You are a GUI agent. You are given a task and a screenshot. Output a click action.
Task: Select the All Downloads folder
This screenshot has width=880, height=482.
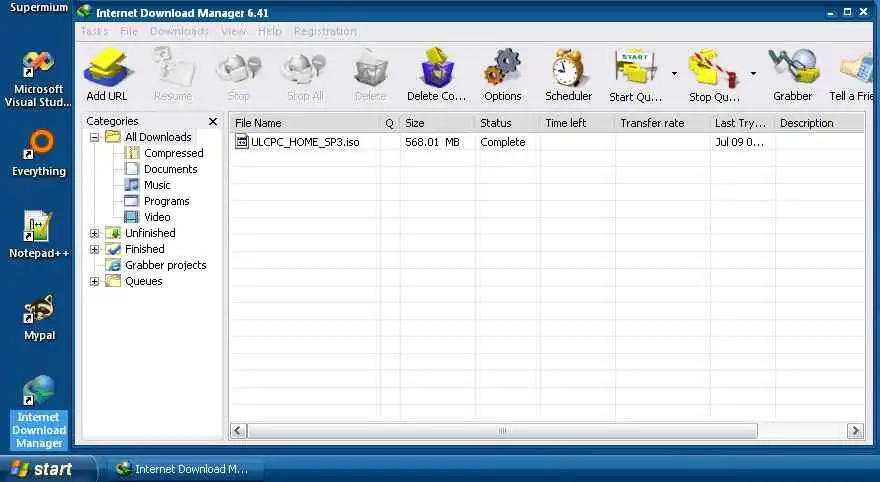tap(158, 137)
